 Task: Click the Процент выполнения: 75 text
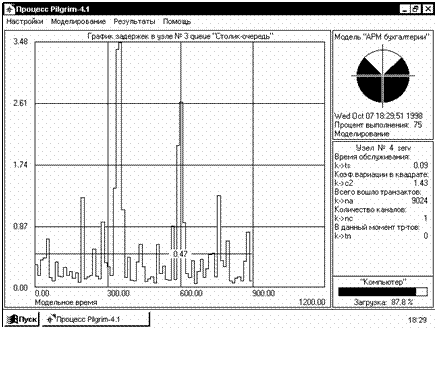point(378,125)
